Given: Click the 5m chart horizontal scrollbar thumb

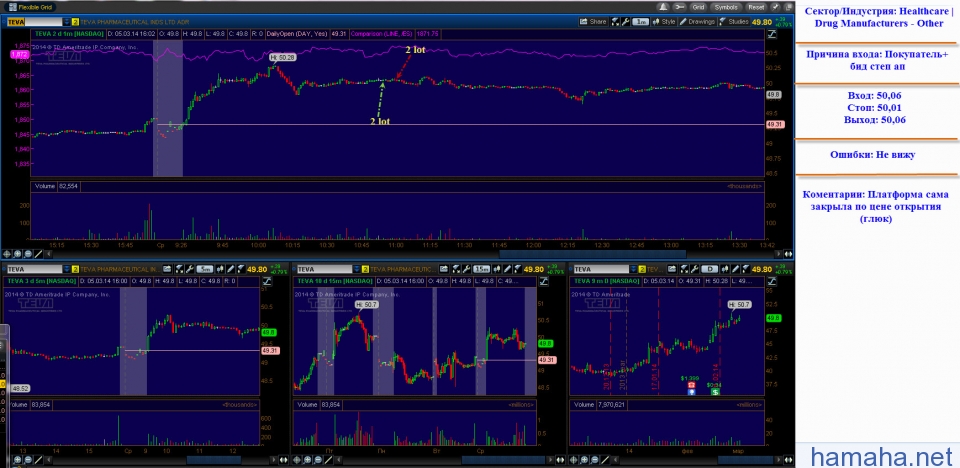Looking at the screenshot, I should 214,459.
